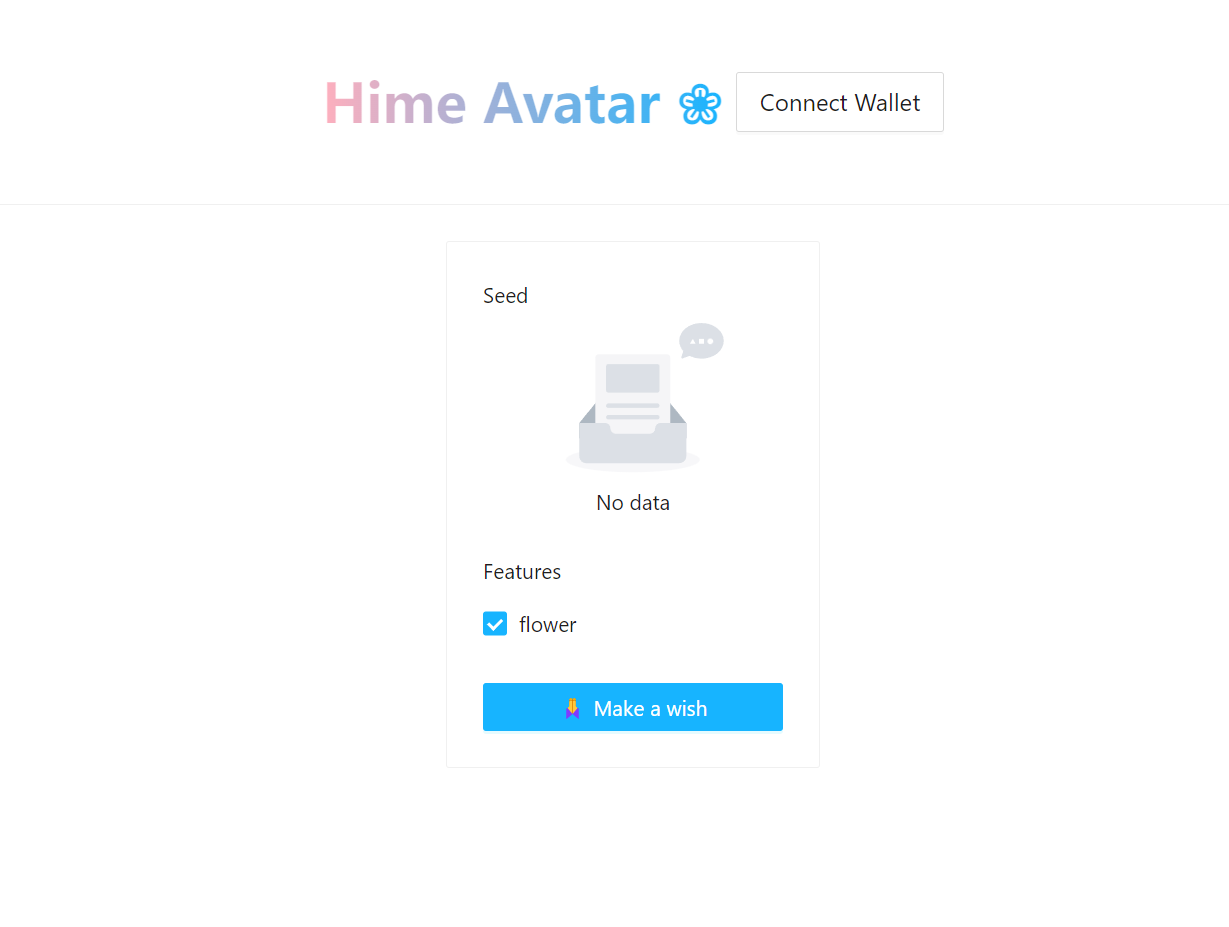Click the three dots inside the speech bubble

[702, 341]
